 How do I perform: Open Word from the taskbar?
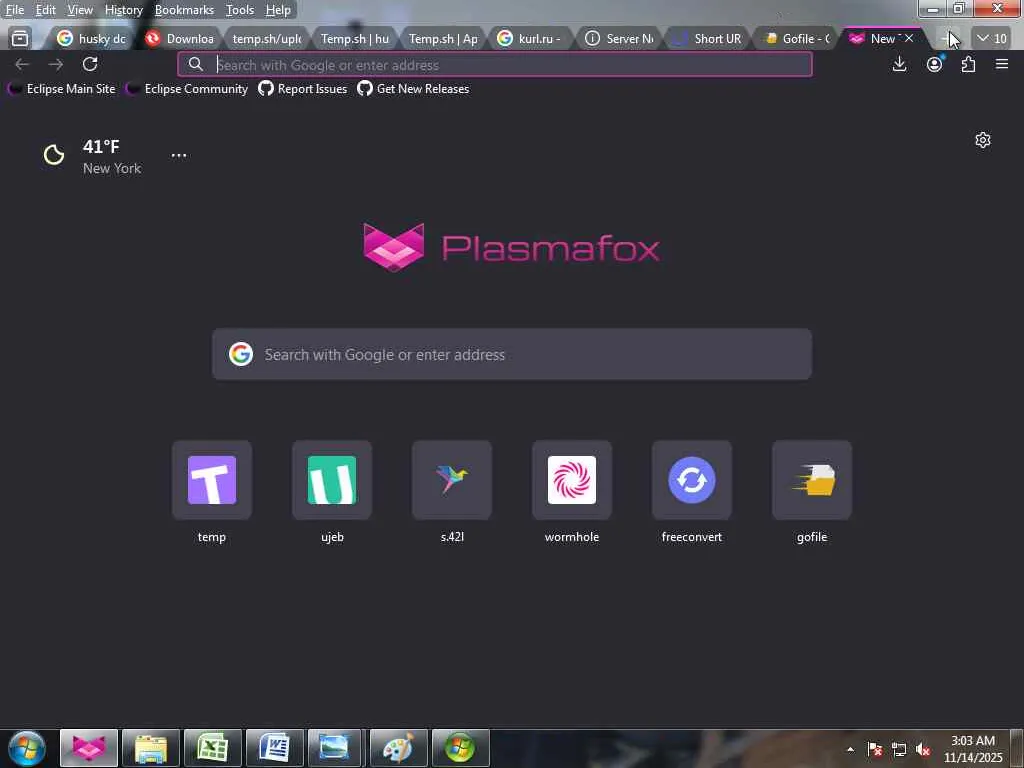[275, 748]
